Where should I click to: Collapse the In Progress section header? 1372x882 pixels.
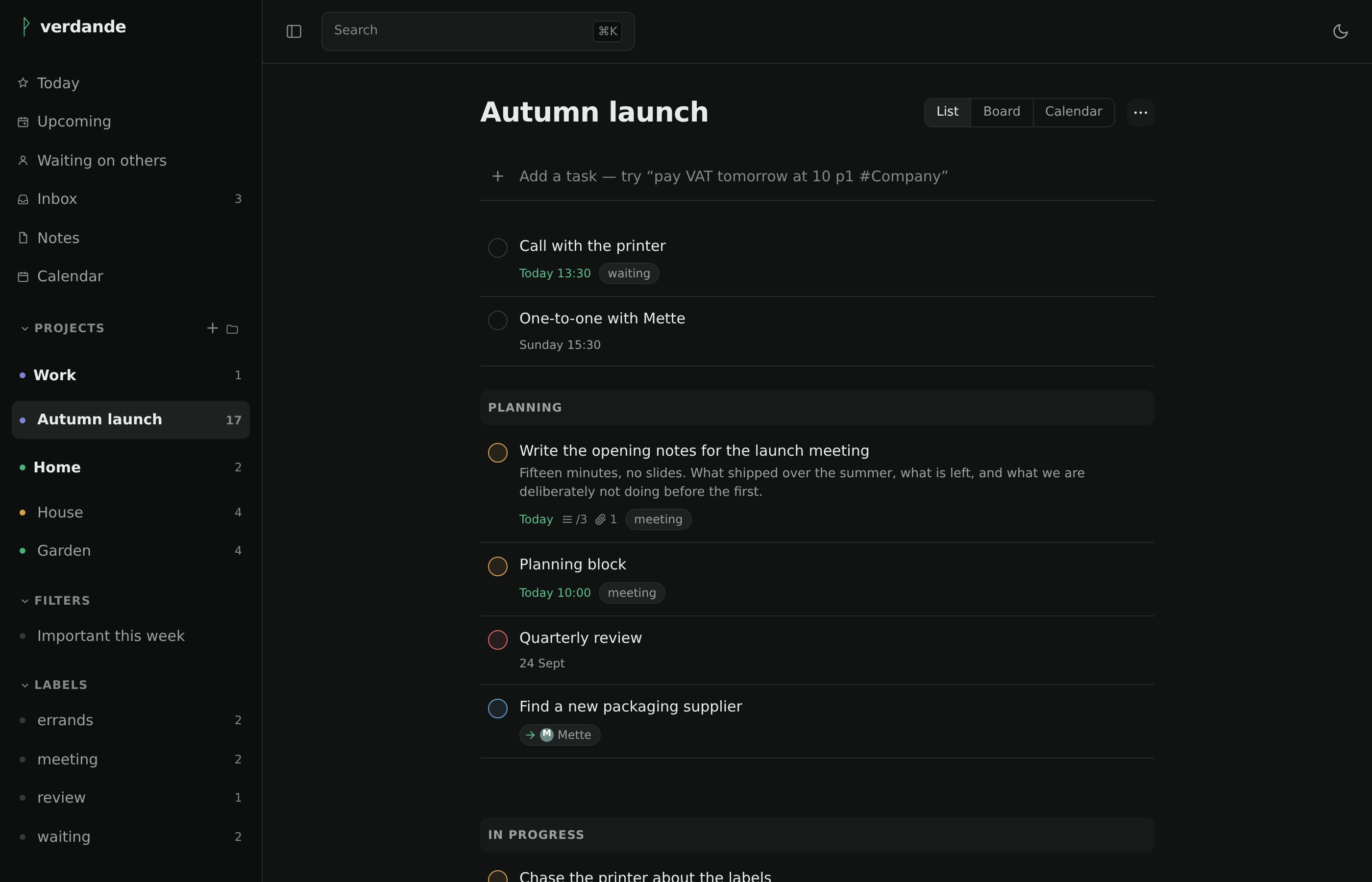(x=816, y=835)
